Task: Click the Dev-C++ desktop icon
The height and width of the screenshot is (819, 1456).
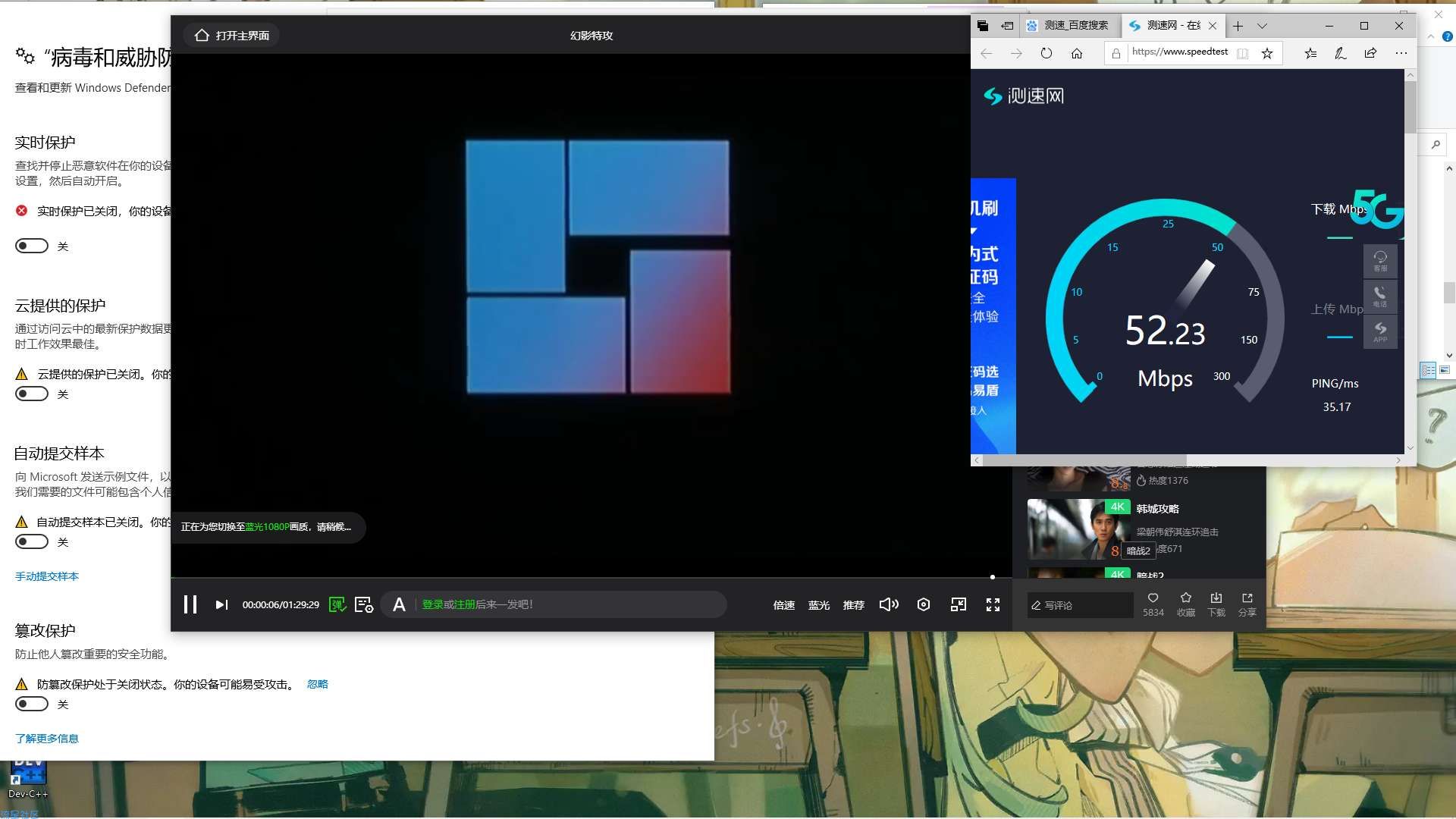Action: [x=28, y=780]
